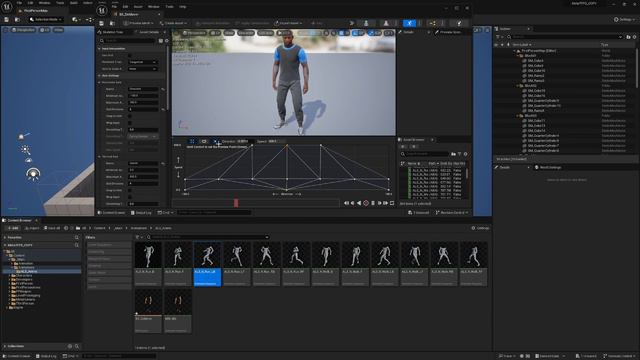Open Outliner settings gear icon
The height and width of the screenshot is (360, 640).
click(x=634, y=37)
